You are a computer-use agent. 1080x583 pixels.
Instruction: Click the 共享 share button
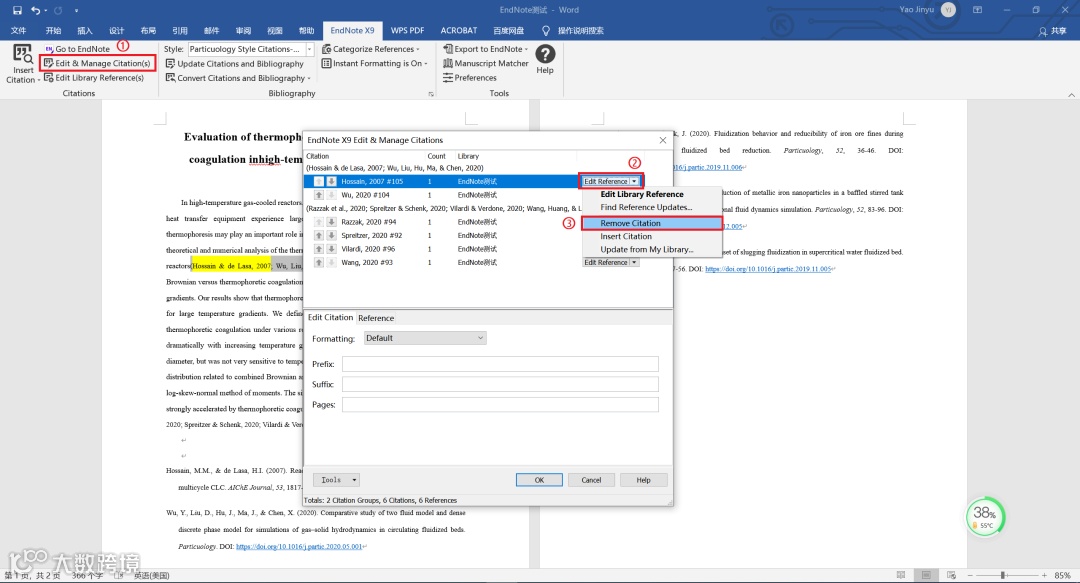tap(1052, 31)
